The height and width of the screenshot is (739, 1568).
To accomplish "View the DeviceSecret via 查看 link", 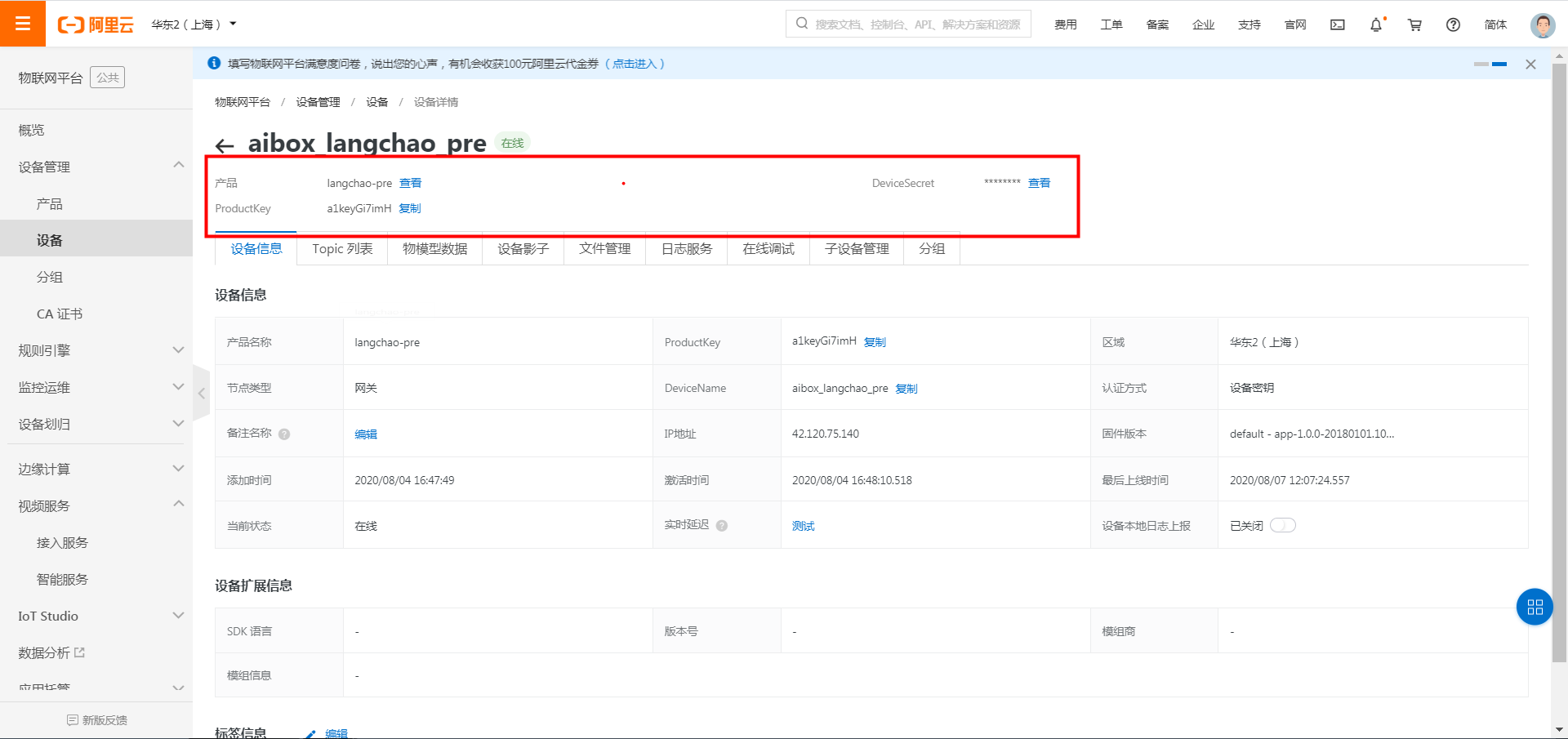I will 1039,183.
